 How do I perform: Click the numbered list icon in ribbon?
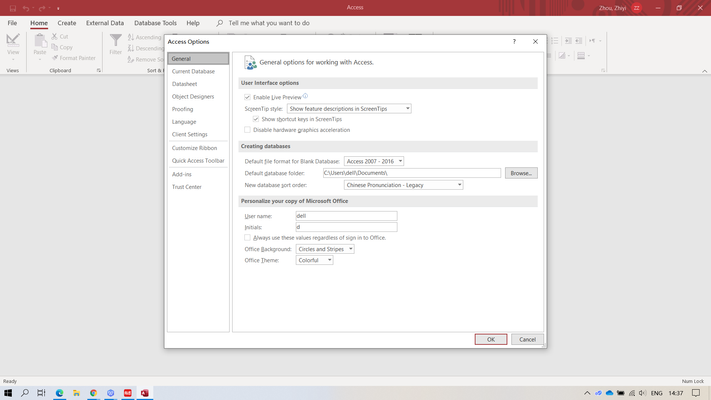(x=555, y=41)
